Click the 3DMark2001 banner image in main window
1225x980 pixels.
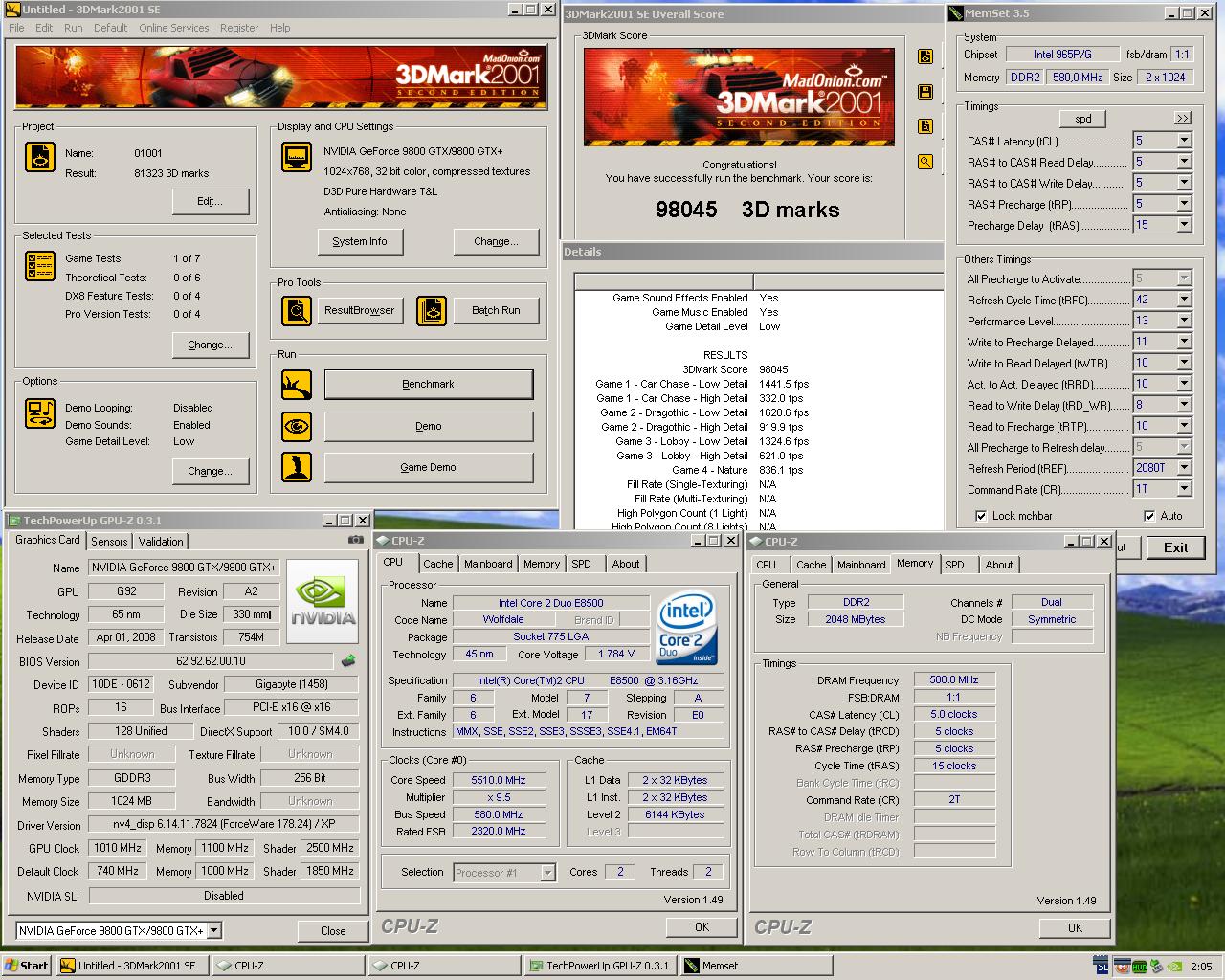281,78
